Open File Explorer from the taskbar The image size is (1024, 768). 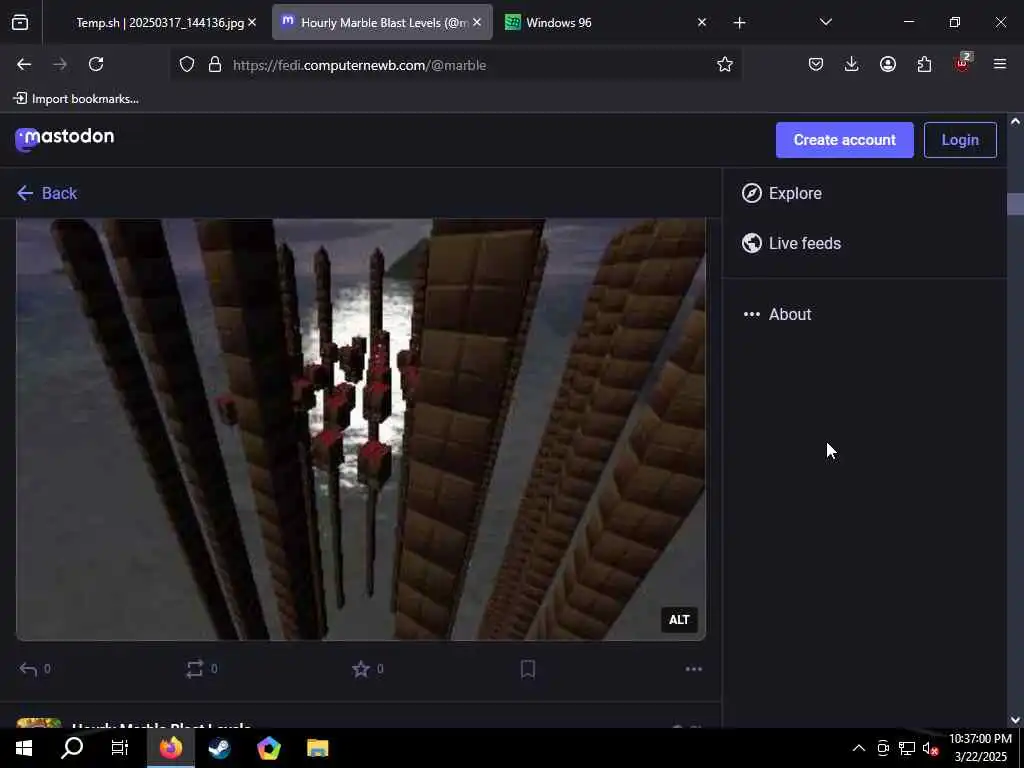(x=317, y=748)
